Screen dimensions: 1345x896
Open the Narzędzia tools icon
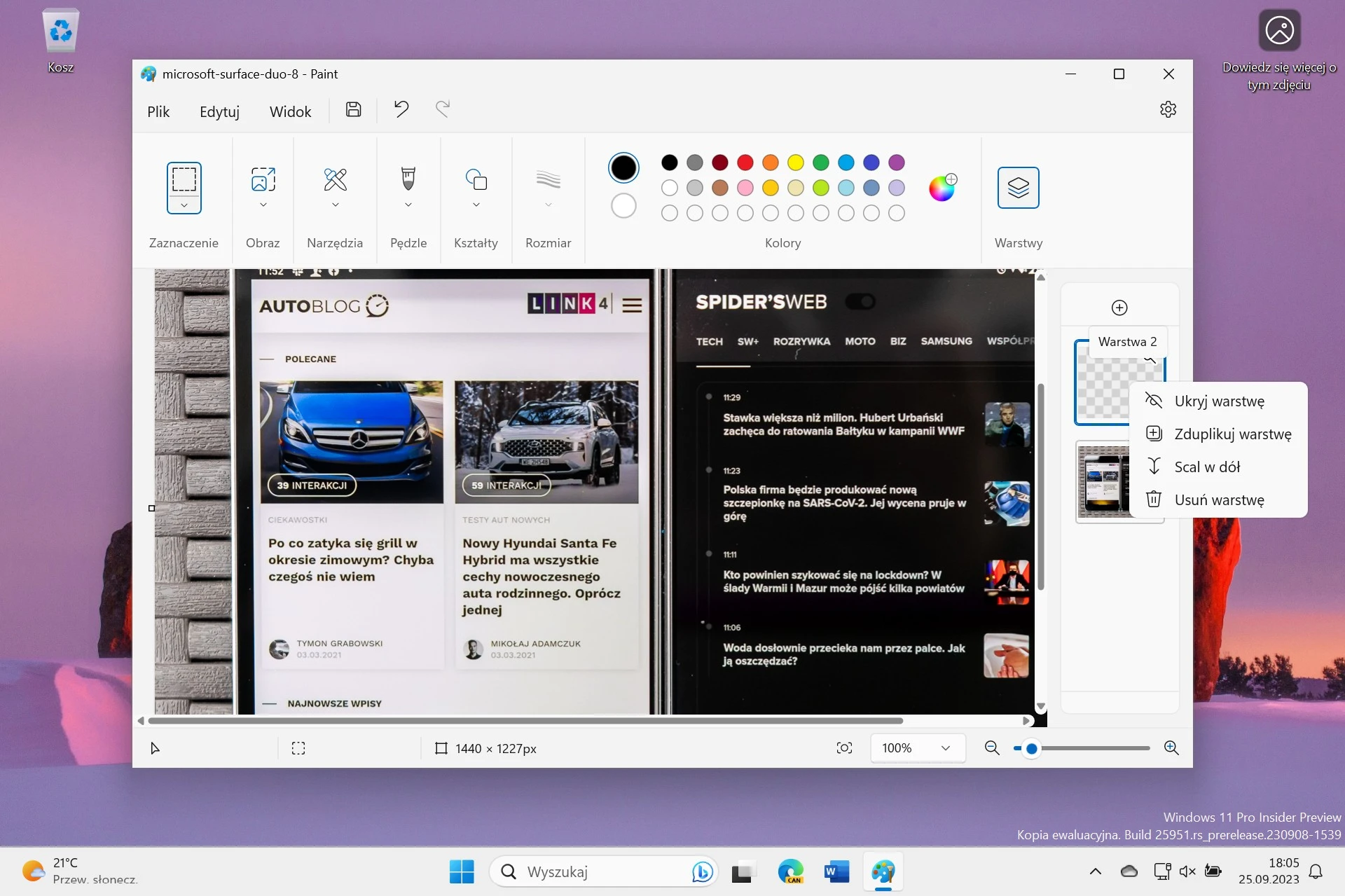click(336, 179)
